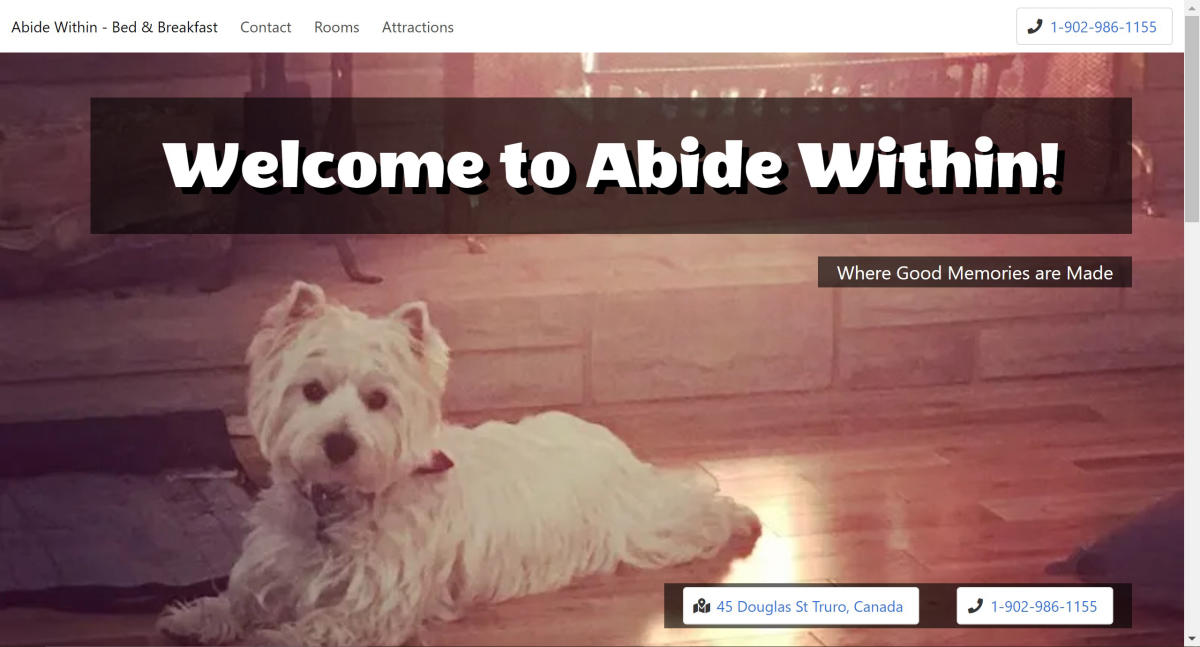
Task: Open the 45 Douglas St Truro, Canada address
Action: [x=800, y=606]
